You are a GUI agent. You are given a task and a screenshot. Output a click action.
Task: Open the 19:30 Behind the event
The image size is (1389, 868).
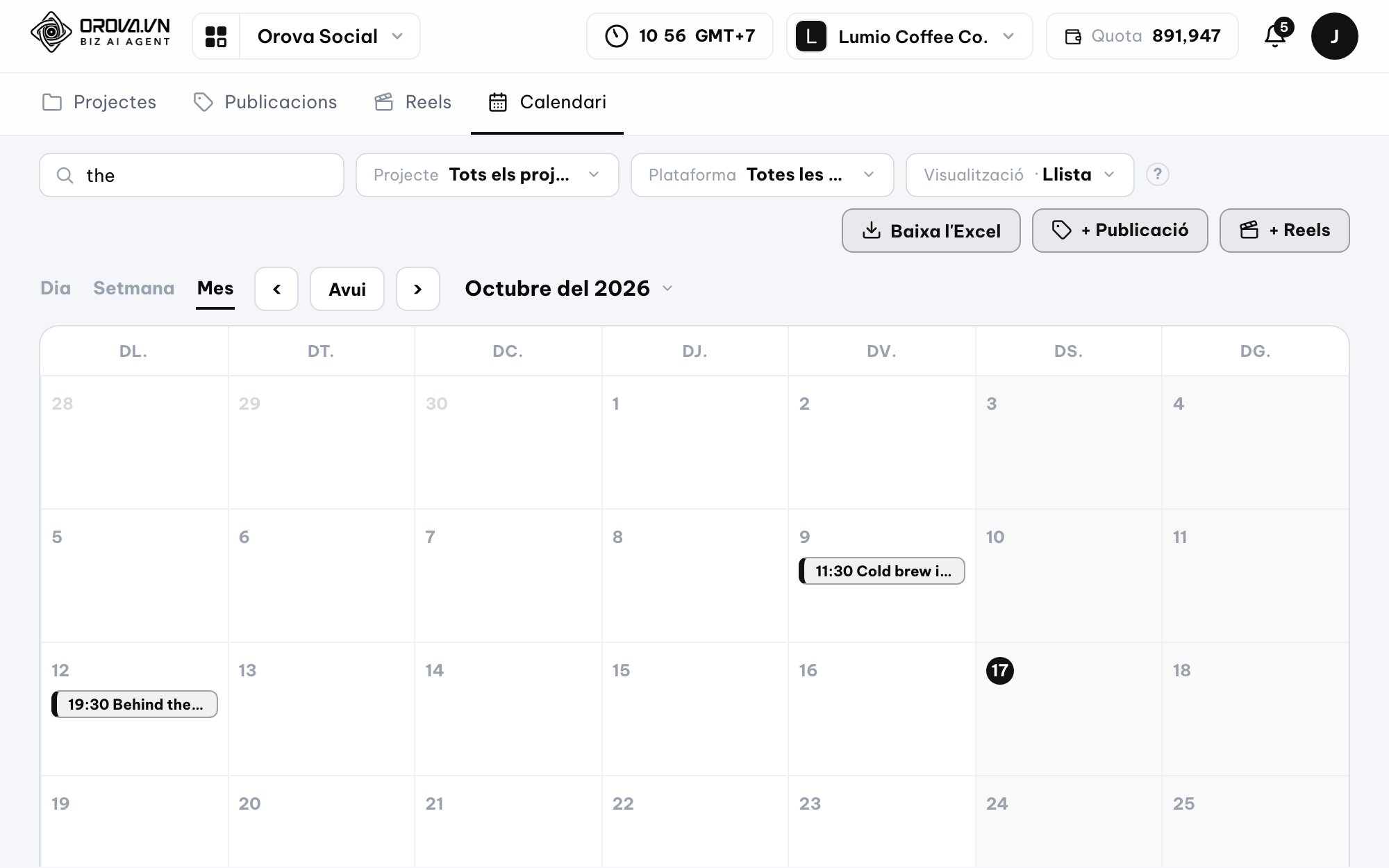135,704
